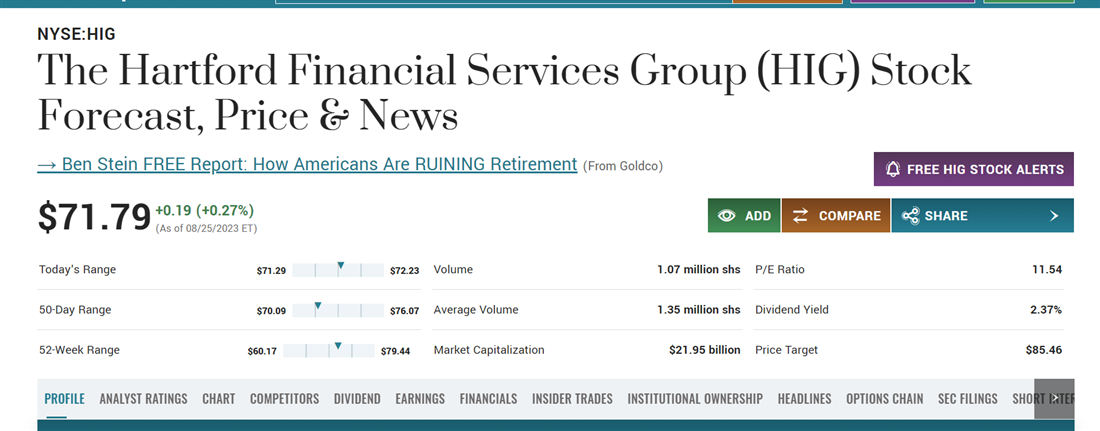Image resolution: width=1100 pixels, height=431 pixels.
Task: View the Financials tab
Action: (x=488, y=398)
